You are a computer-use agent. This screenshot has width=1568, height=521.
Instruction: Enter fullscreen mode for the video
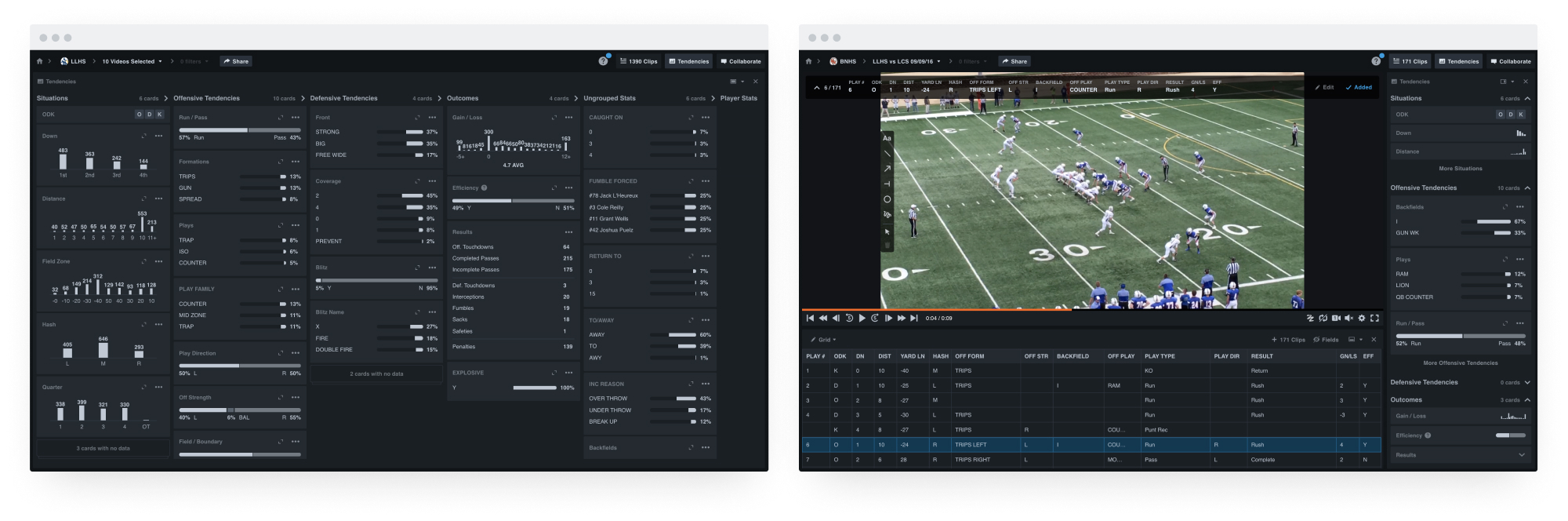tap(1374, 319)
